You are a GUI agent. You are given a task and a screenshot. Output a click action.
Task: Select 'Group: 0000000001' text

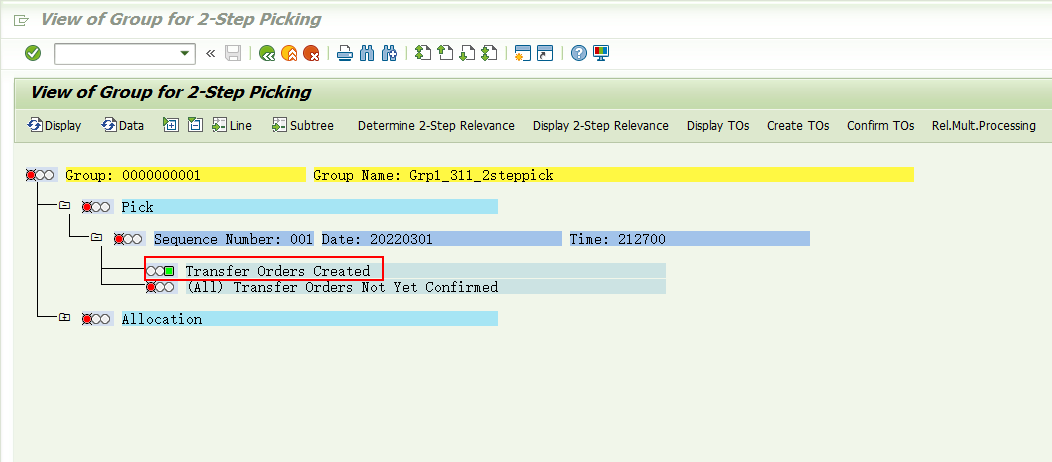coord(133,176)
